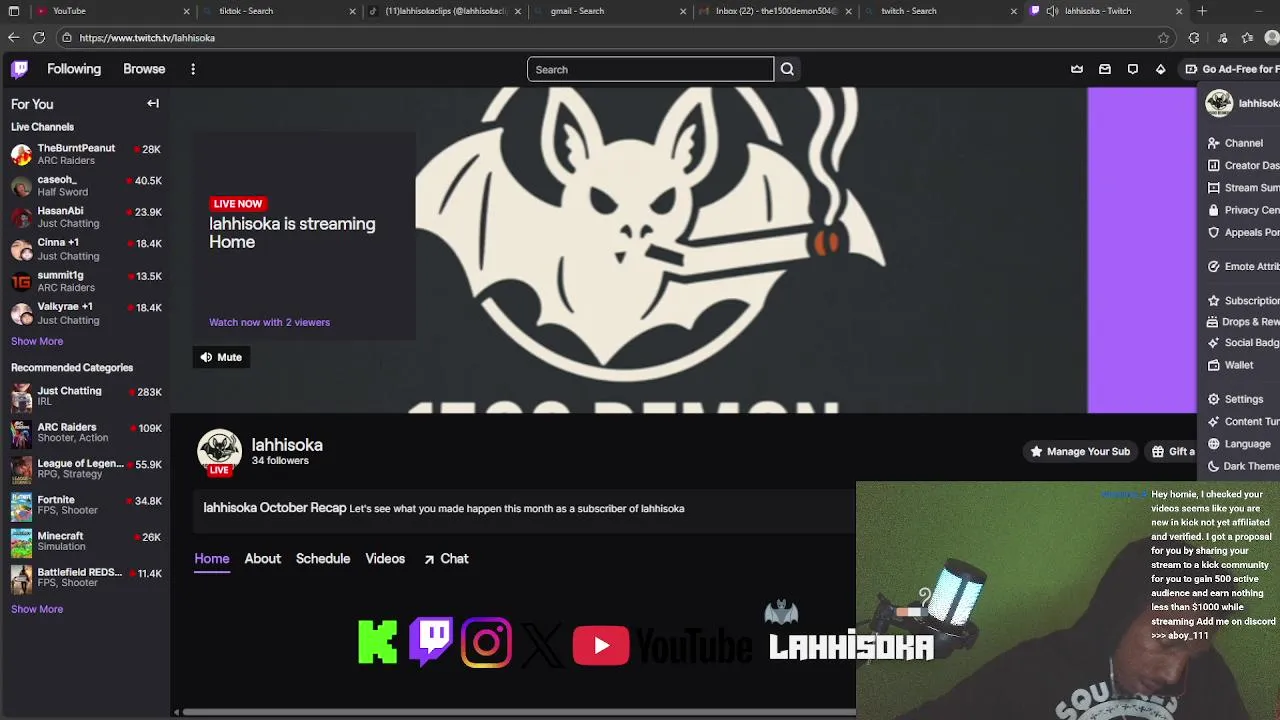Open Valkyrae +1 live channel
The width and height of the screenshot is (1280, 720).
[x=85, y=313]
